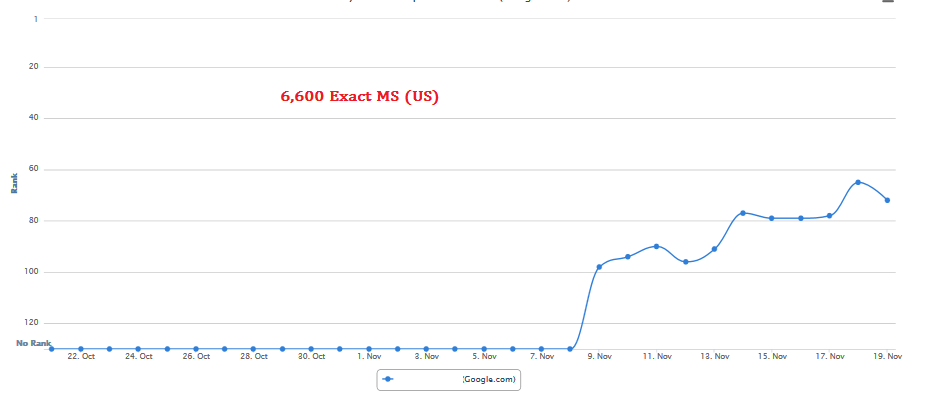Select the 5. Nov x-axis date label
Viewport: 936px width, 398px height.
484,357
